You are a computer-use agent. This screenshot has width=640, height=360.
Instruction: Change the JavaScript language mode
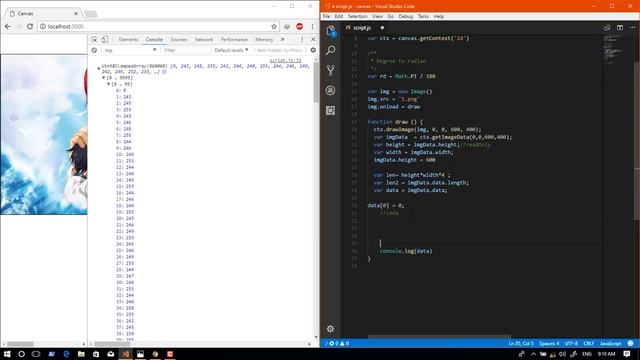tap(611, 343)
